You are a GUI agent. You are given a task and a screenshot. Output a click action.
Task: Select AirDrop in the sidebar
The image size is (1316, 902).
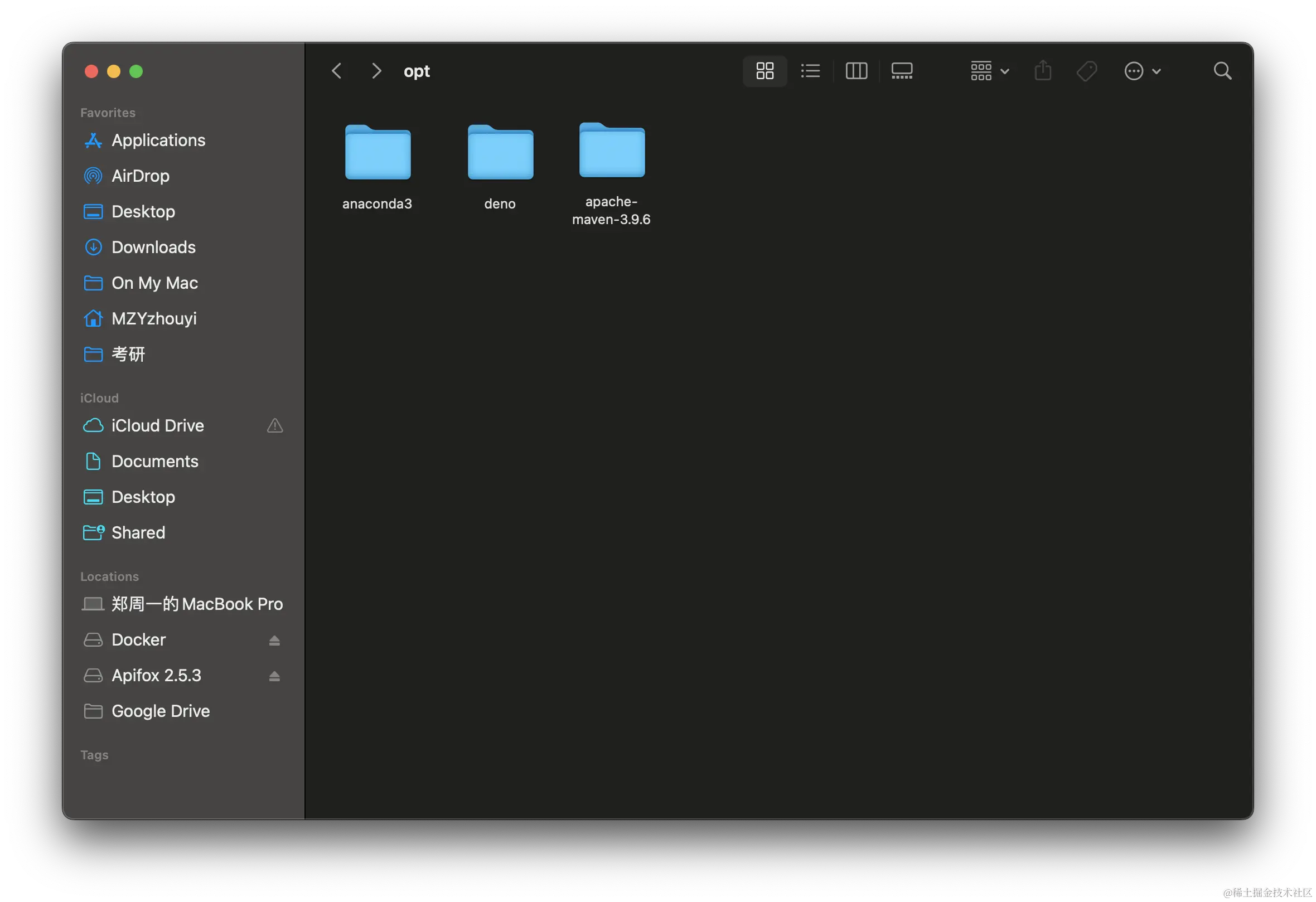(x=140, y=176)
